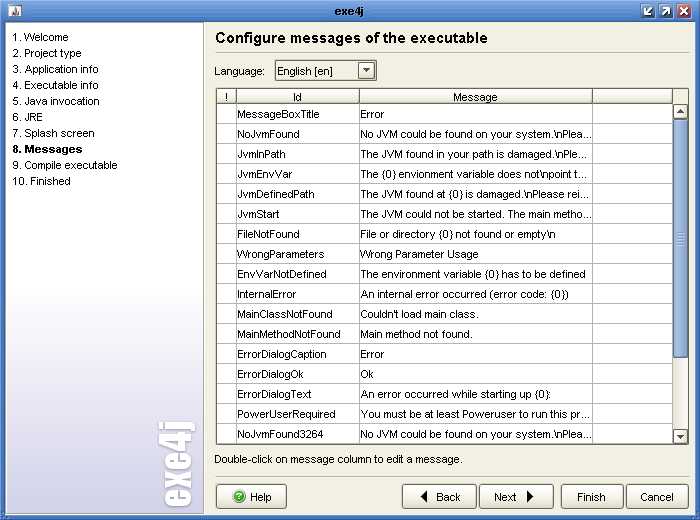Image resolution: width=700 pixels, height=520 pixels.
Task: Click the vertical scrollbar thumb of the messages table
Action: [x=680, y=238]
